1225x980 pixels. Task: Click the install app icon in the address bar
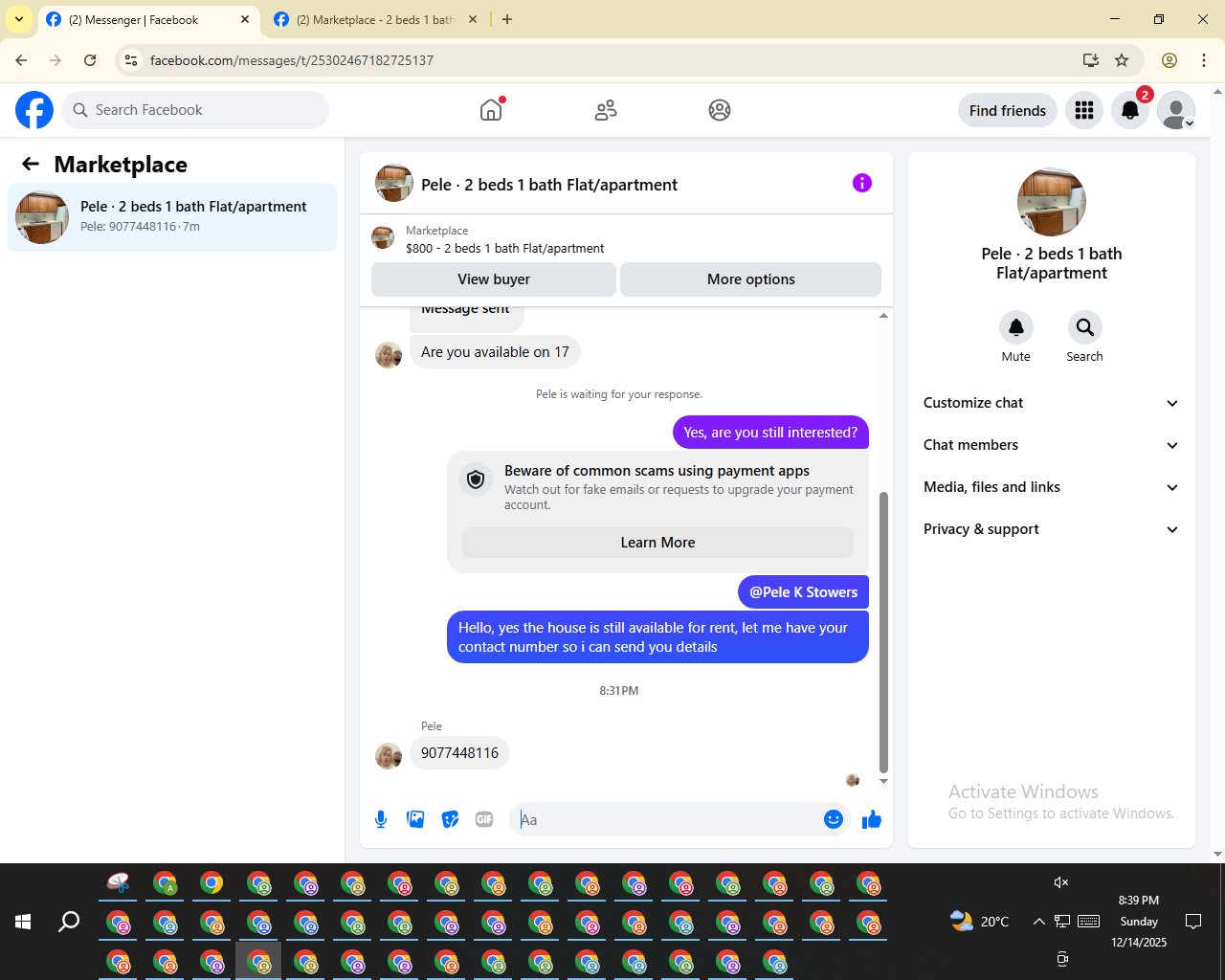click(1091, 60)
